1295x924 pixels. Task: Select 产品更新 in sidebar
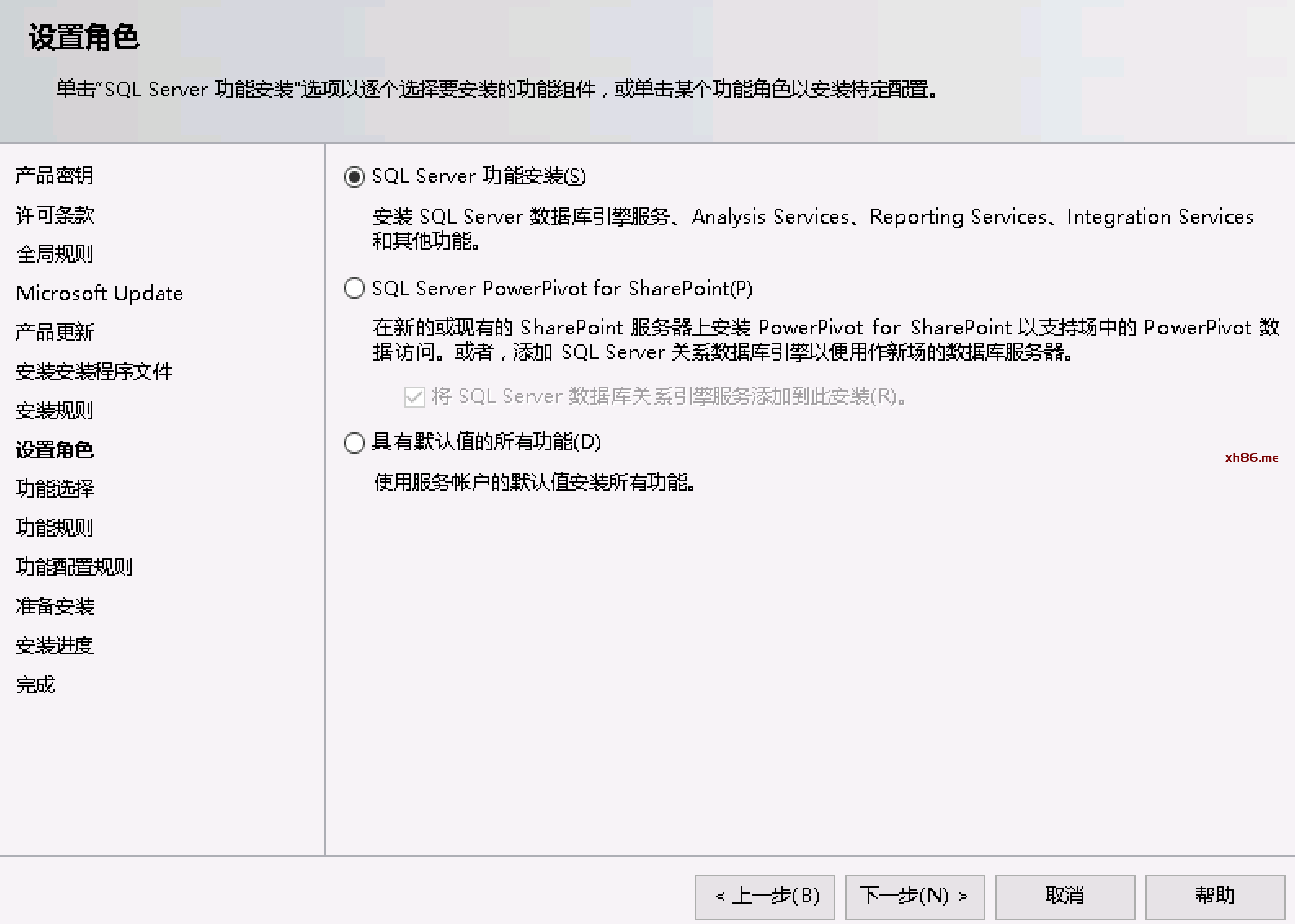(54, 332)
